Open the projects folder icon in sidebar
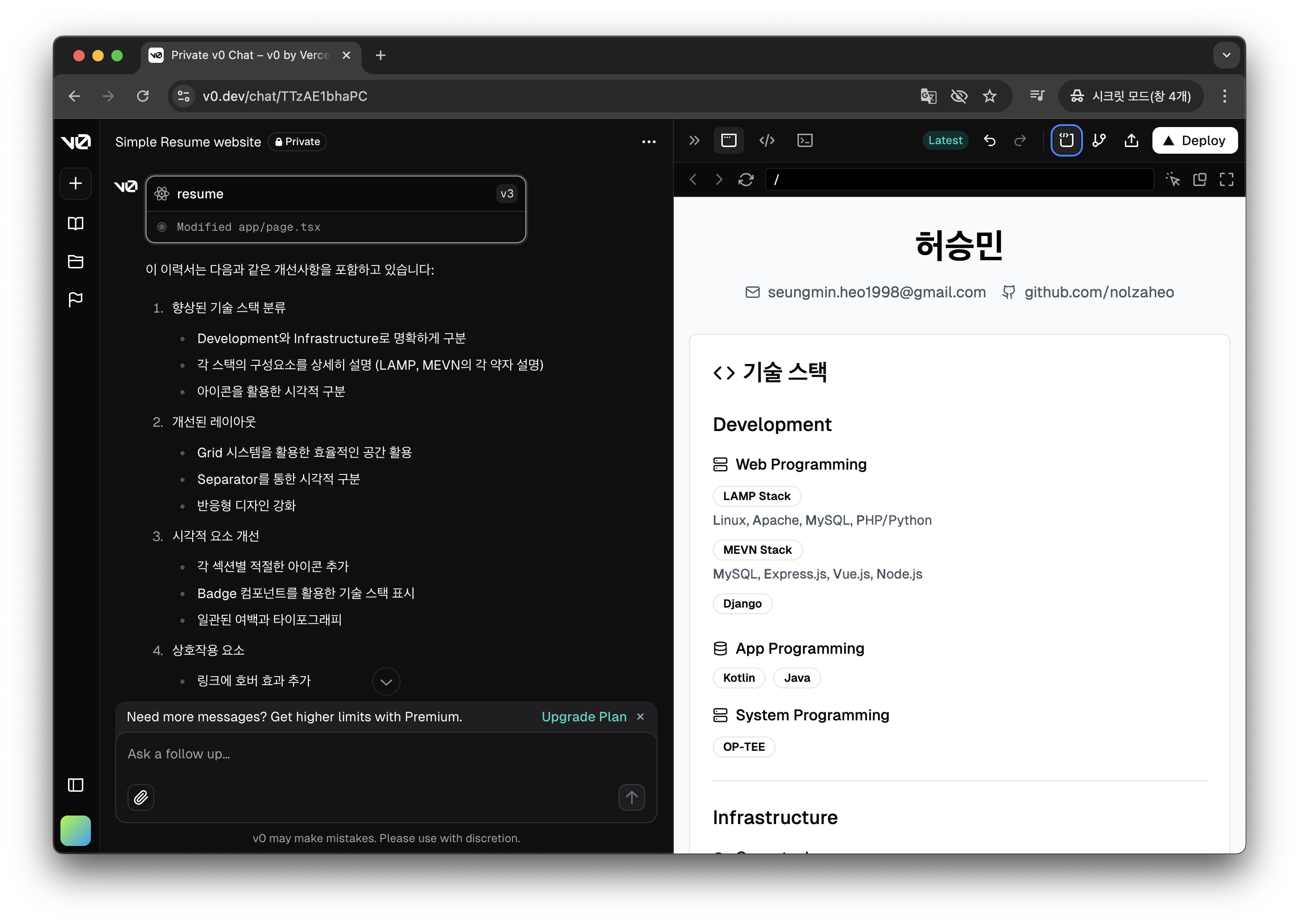Image resolution: width=1299 pixels, height=924 pixels. pos(76,261)
